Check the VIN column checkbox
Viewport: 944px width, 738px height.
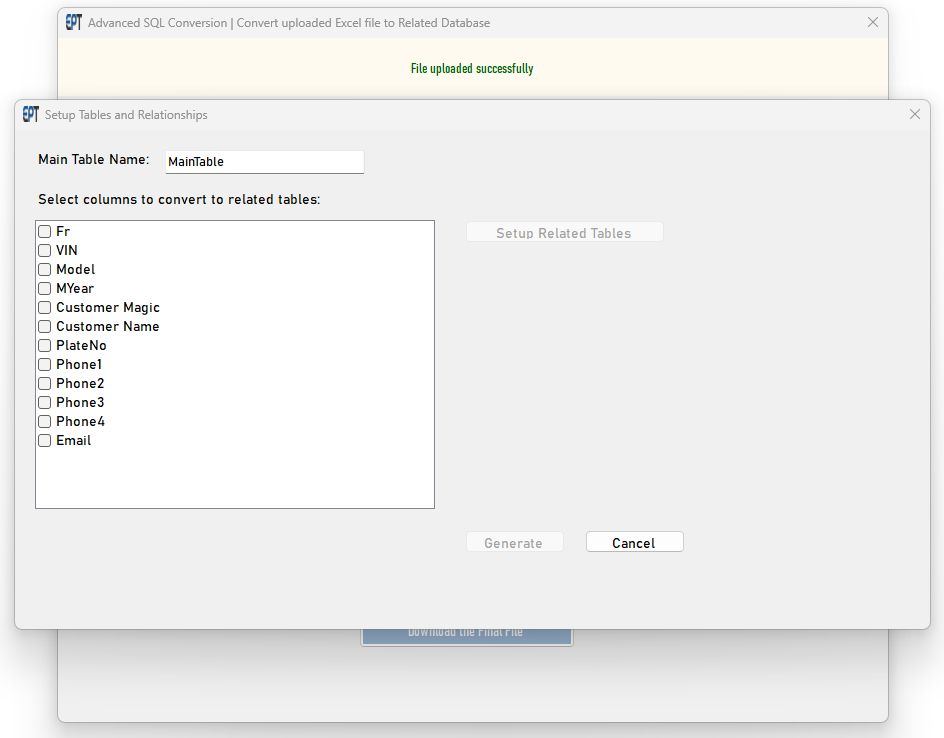click(x=45, y=251)
